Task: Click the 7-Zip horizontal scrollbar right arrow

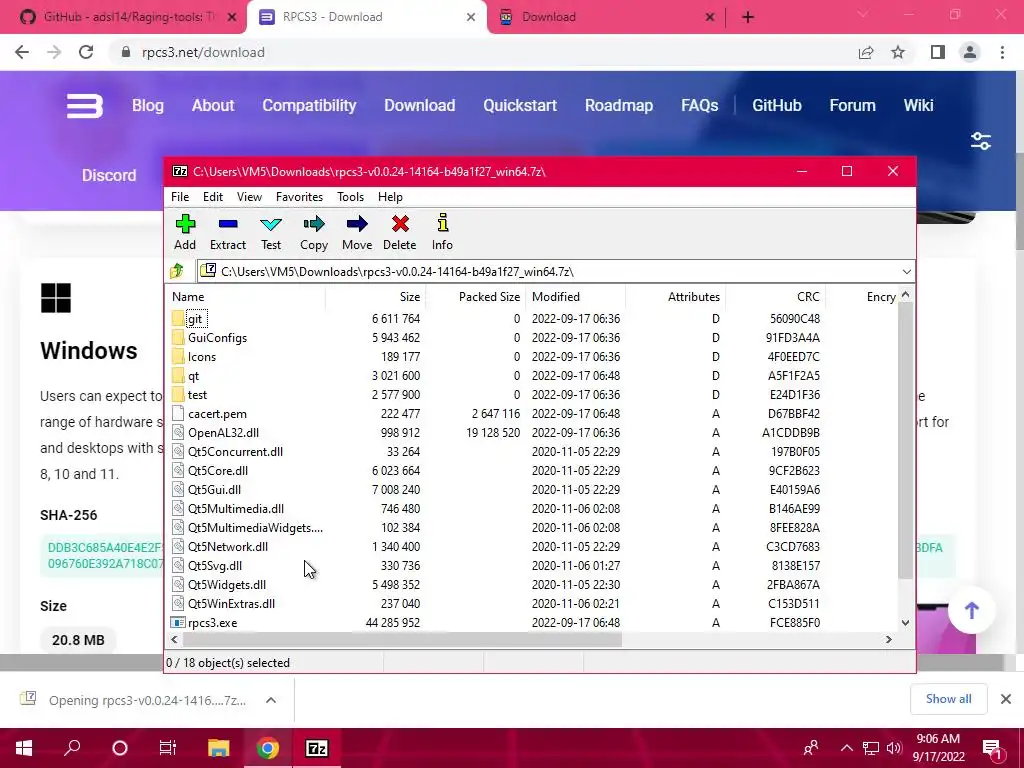Action: 888,639
